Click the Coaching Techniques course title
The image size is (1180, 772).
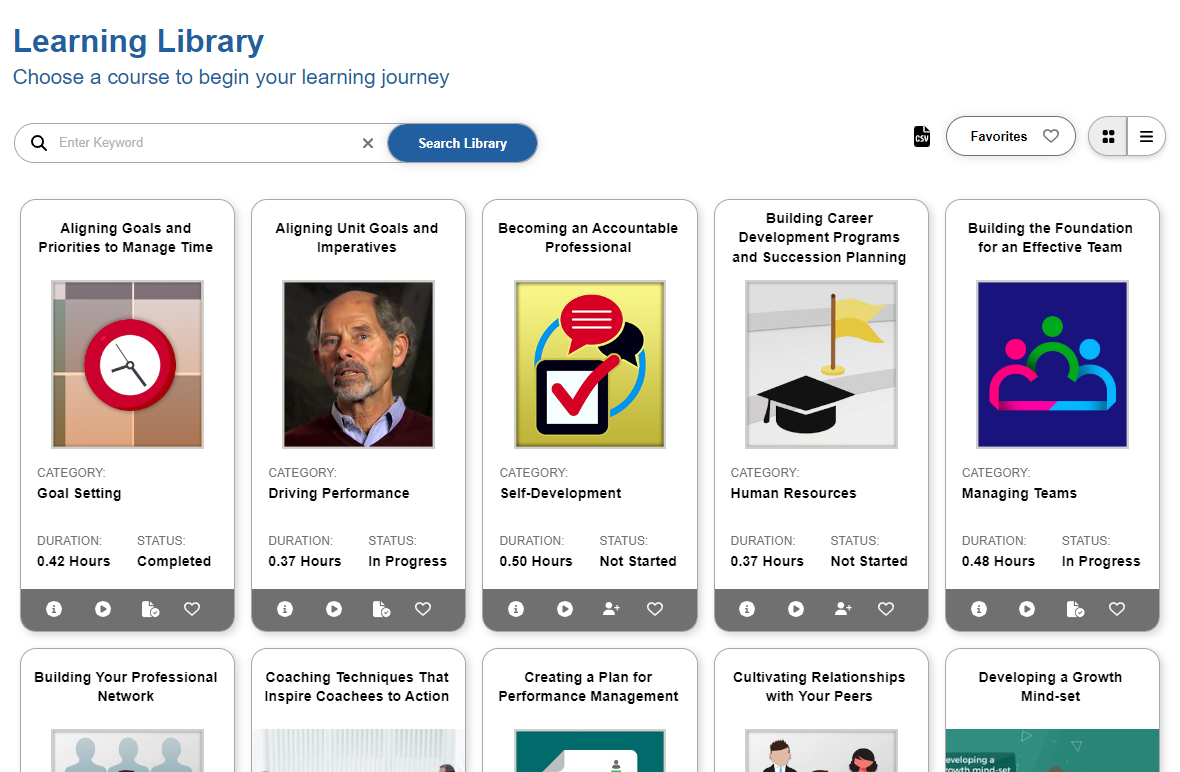click(358, 686)
